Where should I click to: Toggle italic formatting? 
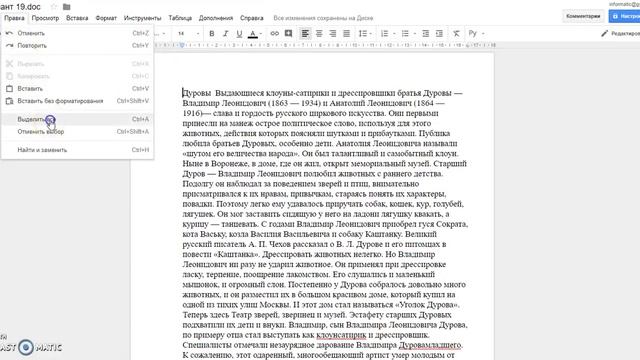click(225, 33)
